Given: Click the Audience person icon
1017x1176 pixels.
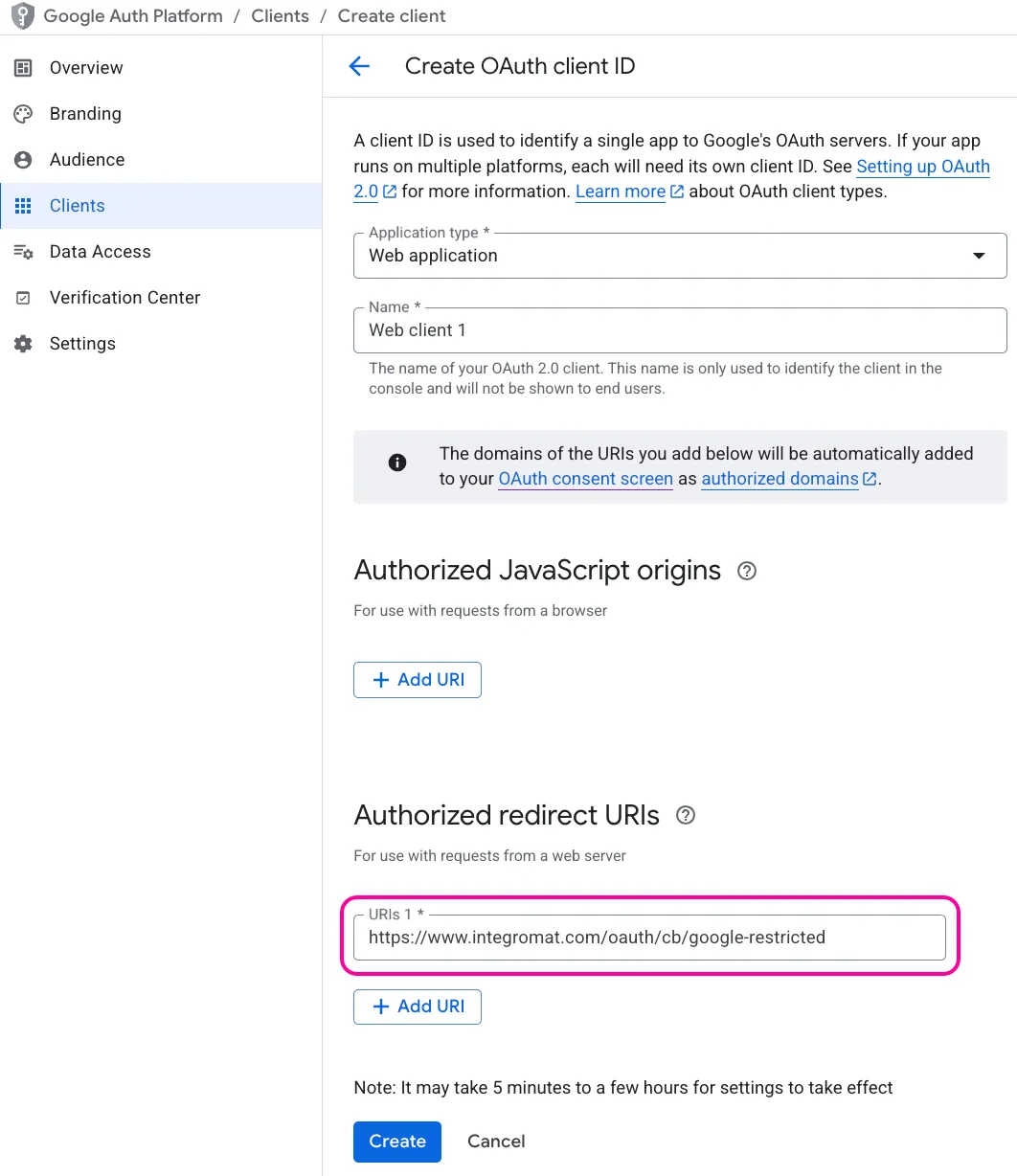Looking at the screenshot, I should [x=23, y=160].
